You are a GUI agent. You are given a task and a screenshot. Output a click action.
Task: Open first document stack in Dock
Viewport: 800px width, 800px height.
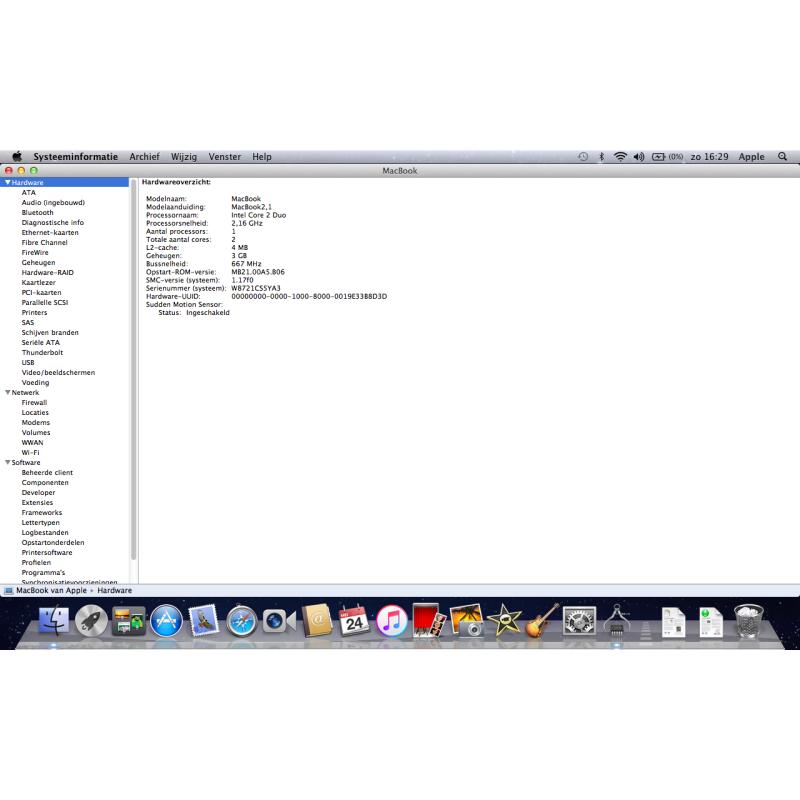pos(673,621)
